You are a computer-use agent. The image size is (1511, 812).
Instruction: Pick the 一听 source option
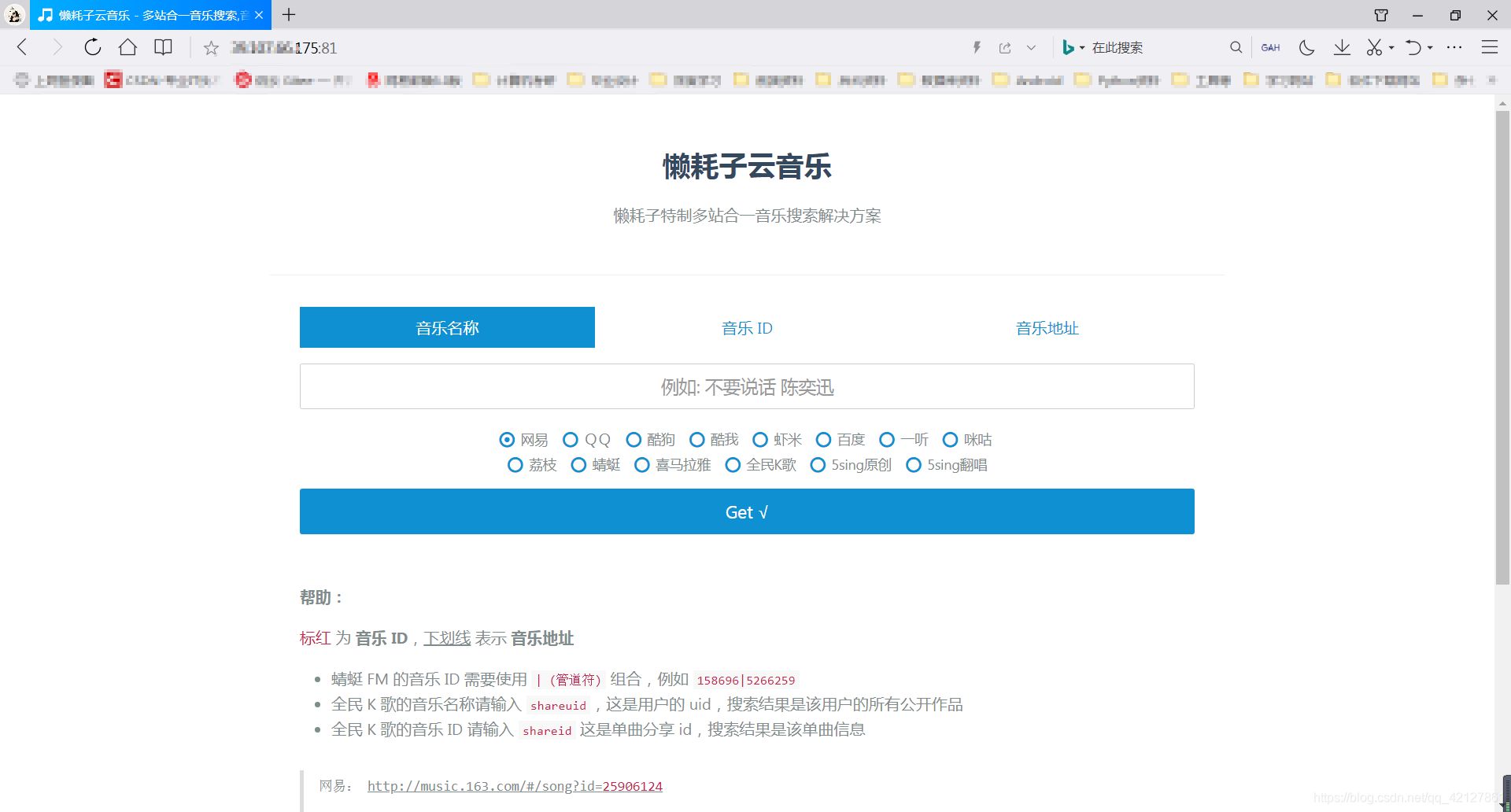coord(887,440)
